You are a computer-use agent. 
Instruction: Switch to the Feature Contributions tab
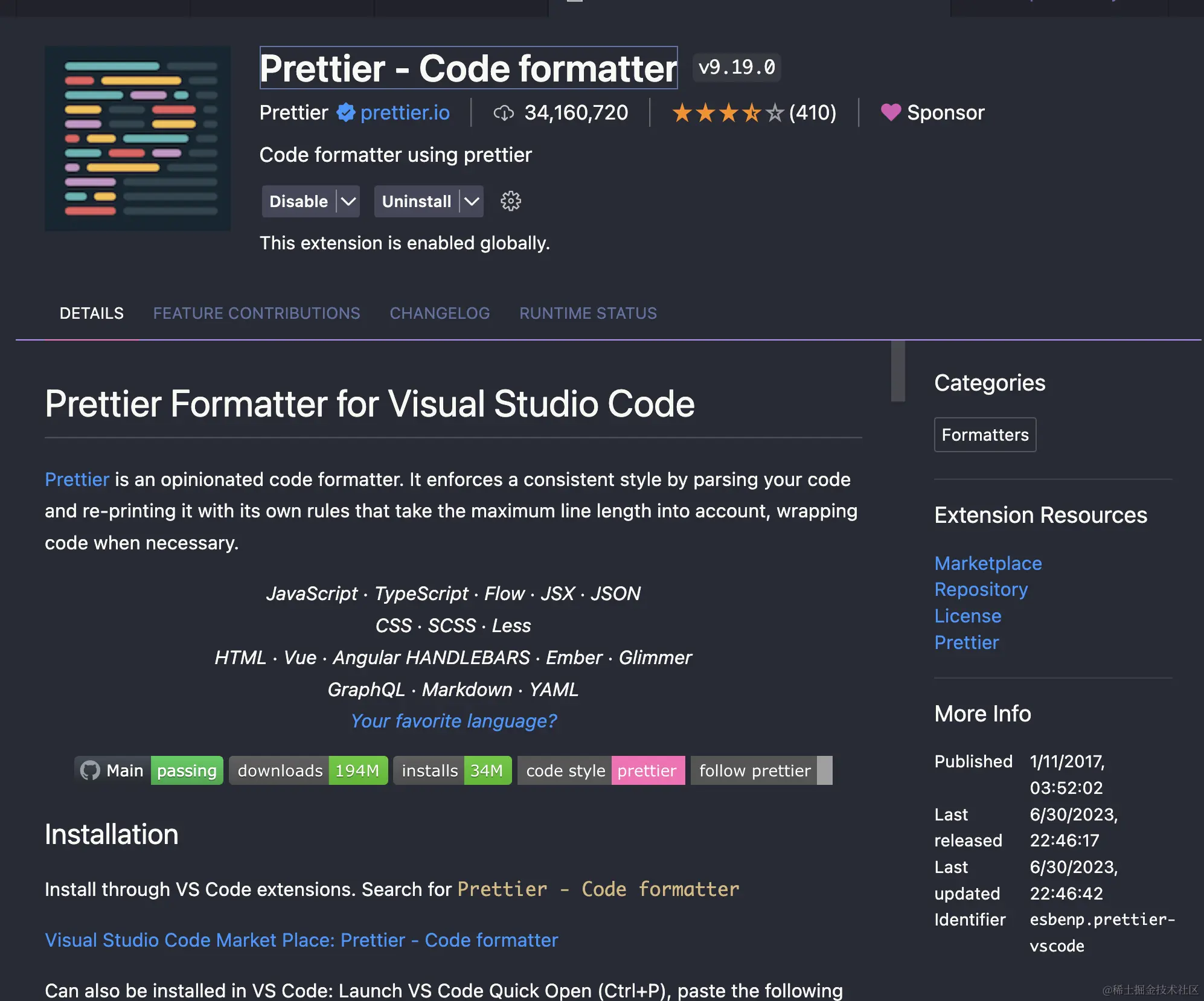tap(257, 313)
